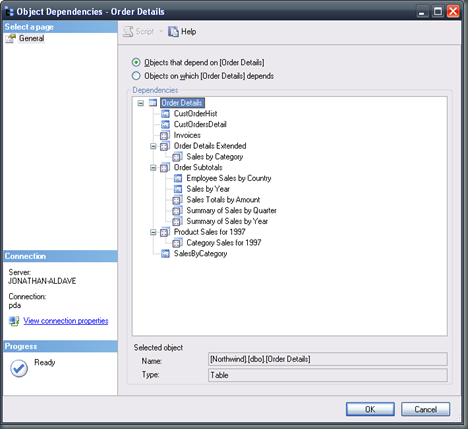Select Invoices in the dependencies tree

tap(187, 135)
